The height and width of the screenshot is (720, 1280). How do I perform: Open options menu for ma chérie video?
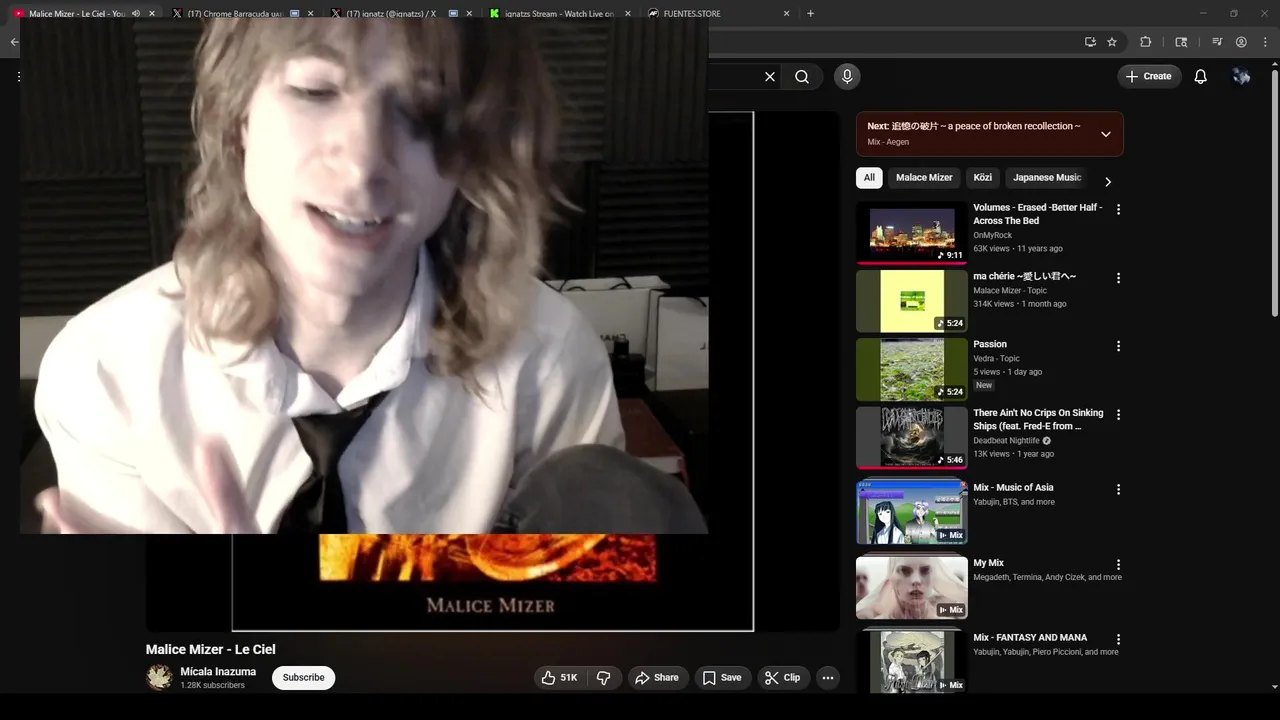pyautogui.click(x=1118, y=278)
